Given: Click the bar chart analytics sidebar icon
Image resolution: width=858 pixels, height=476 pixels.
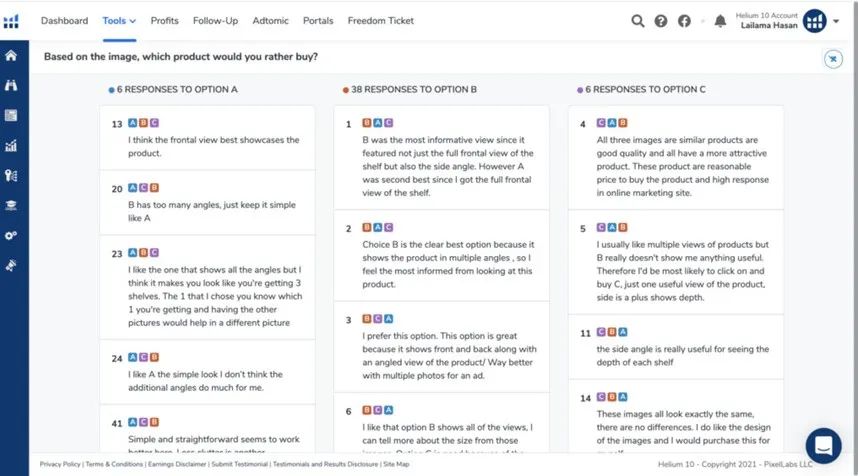Looking at the screenshot, I should click(x=11, y=146).
